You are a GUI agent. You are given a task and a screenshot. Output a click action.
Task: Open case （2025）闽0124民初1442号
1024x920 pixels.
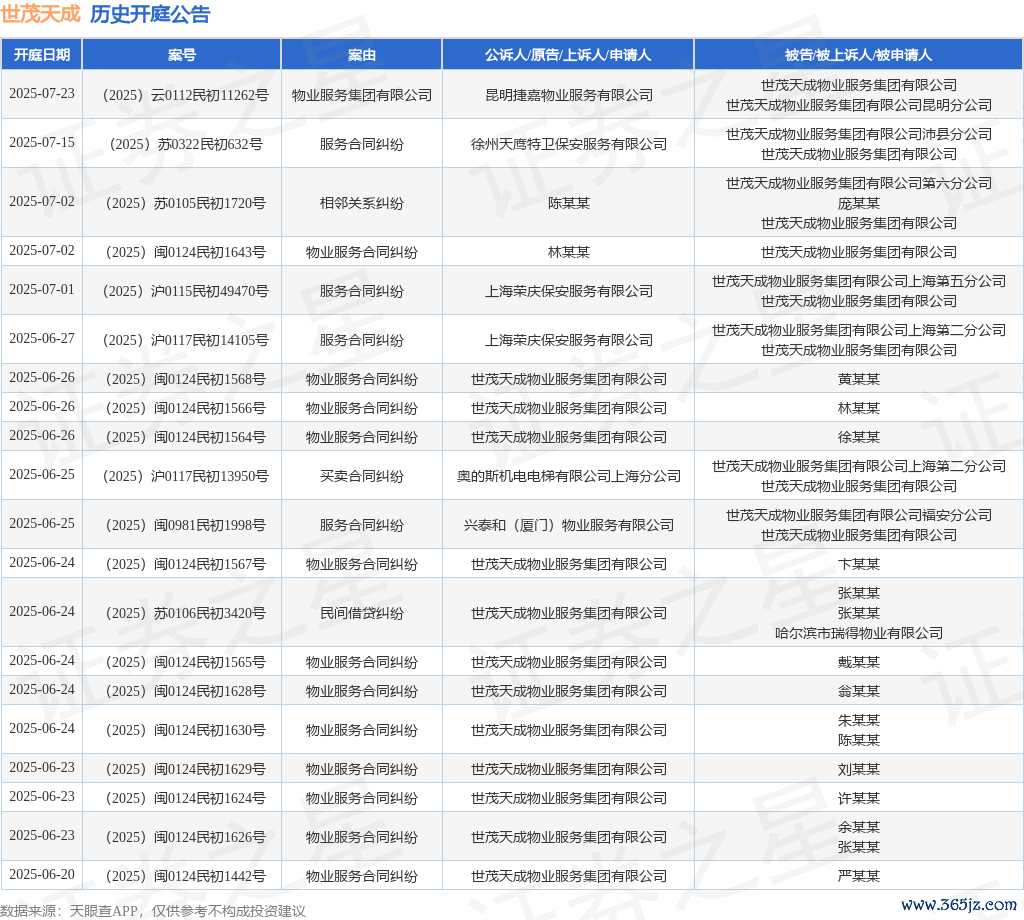(182, 876)
